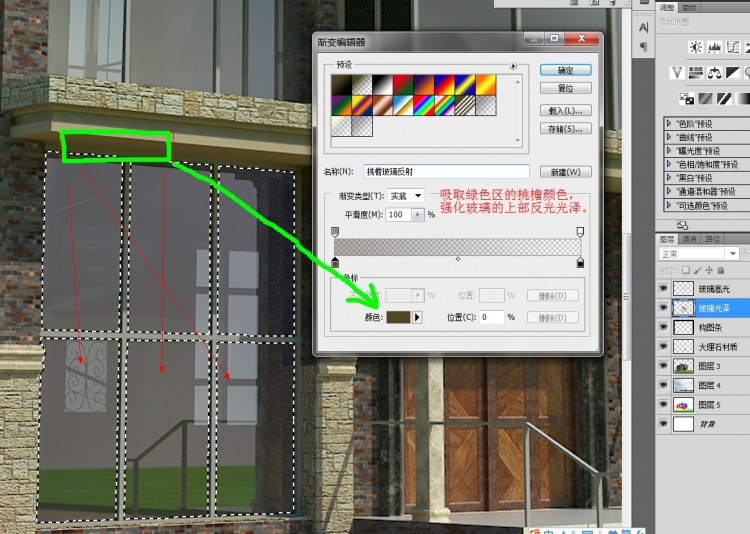Viewport: 750px width, 534px height.
Task: Select the black-to-white gradient preset
Action: point(383,85)
